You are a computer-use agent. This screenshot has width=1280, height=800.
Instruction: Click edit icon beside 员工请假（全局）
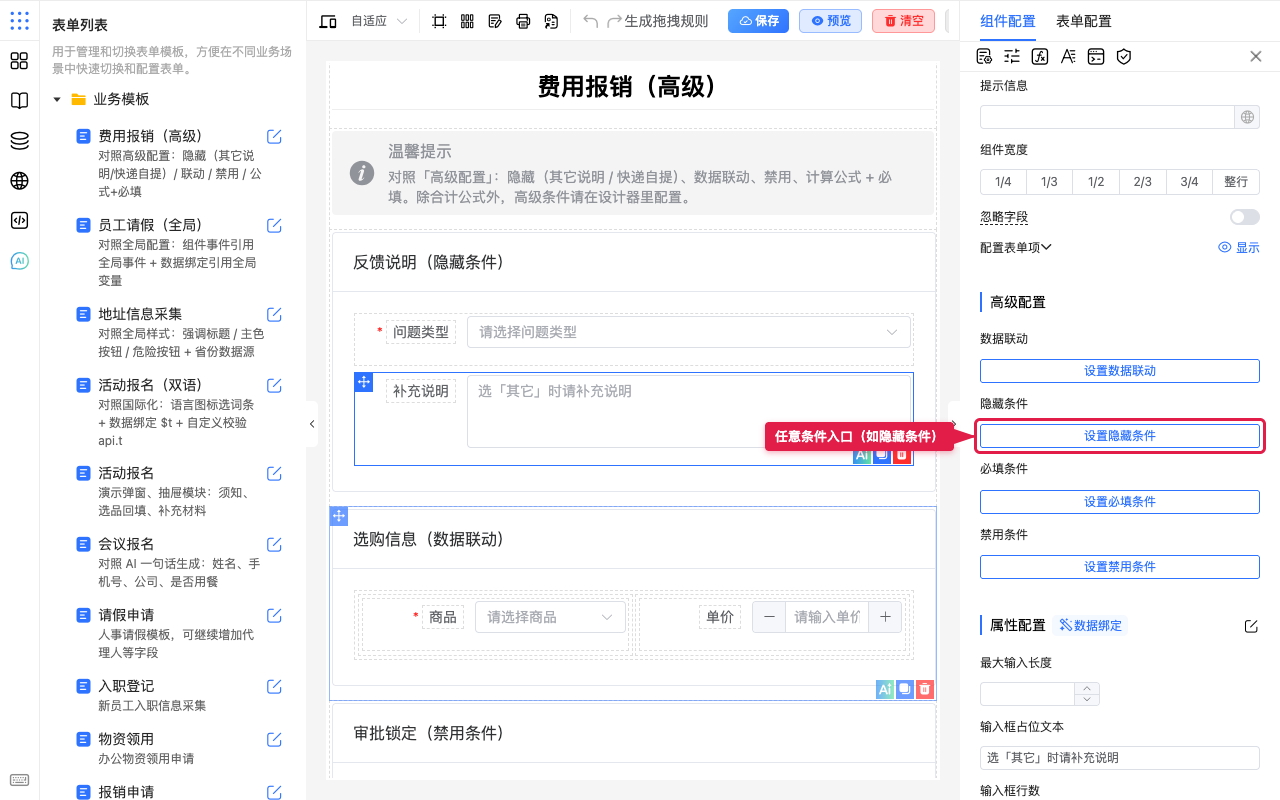274,225
